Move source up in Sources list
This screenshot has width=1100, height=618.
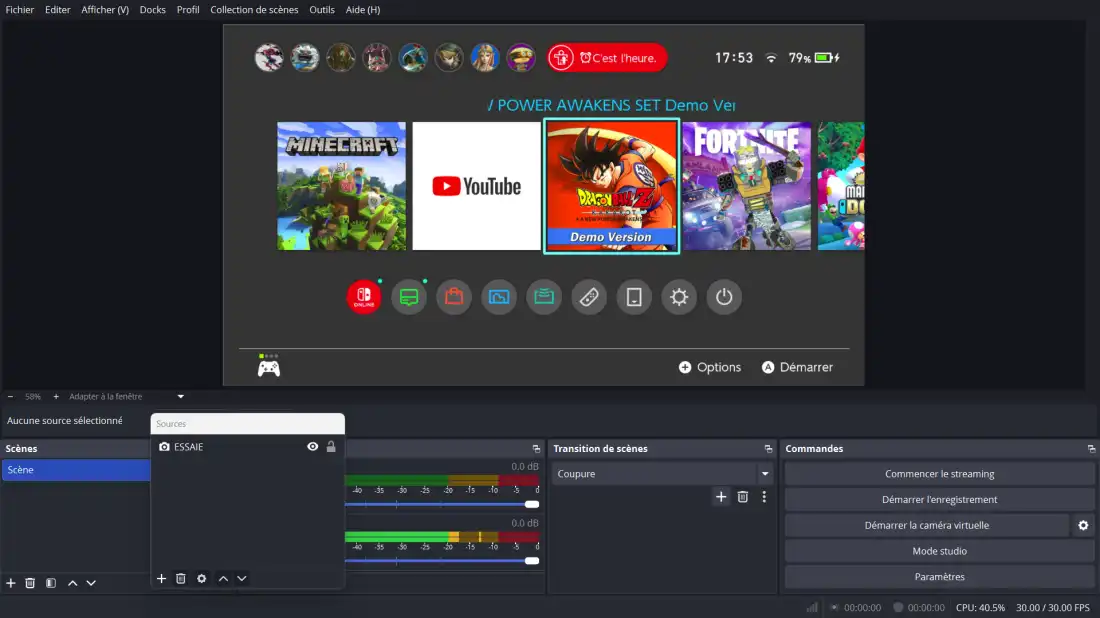[223, 579]
